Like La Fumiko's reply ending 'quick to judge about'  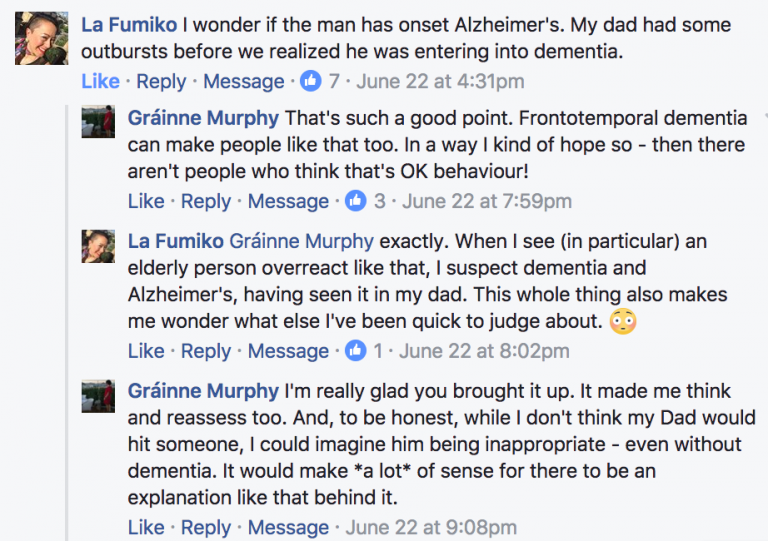146,351
